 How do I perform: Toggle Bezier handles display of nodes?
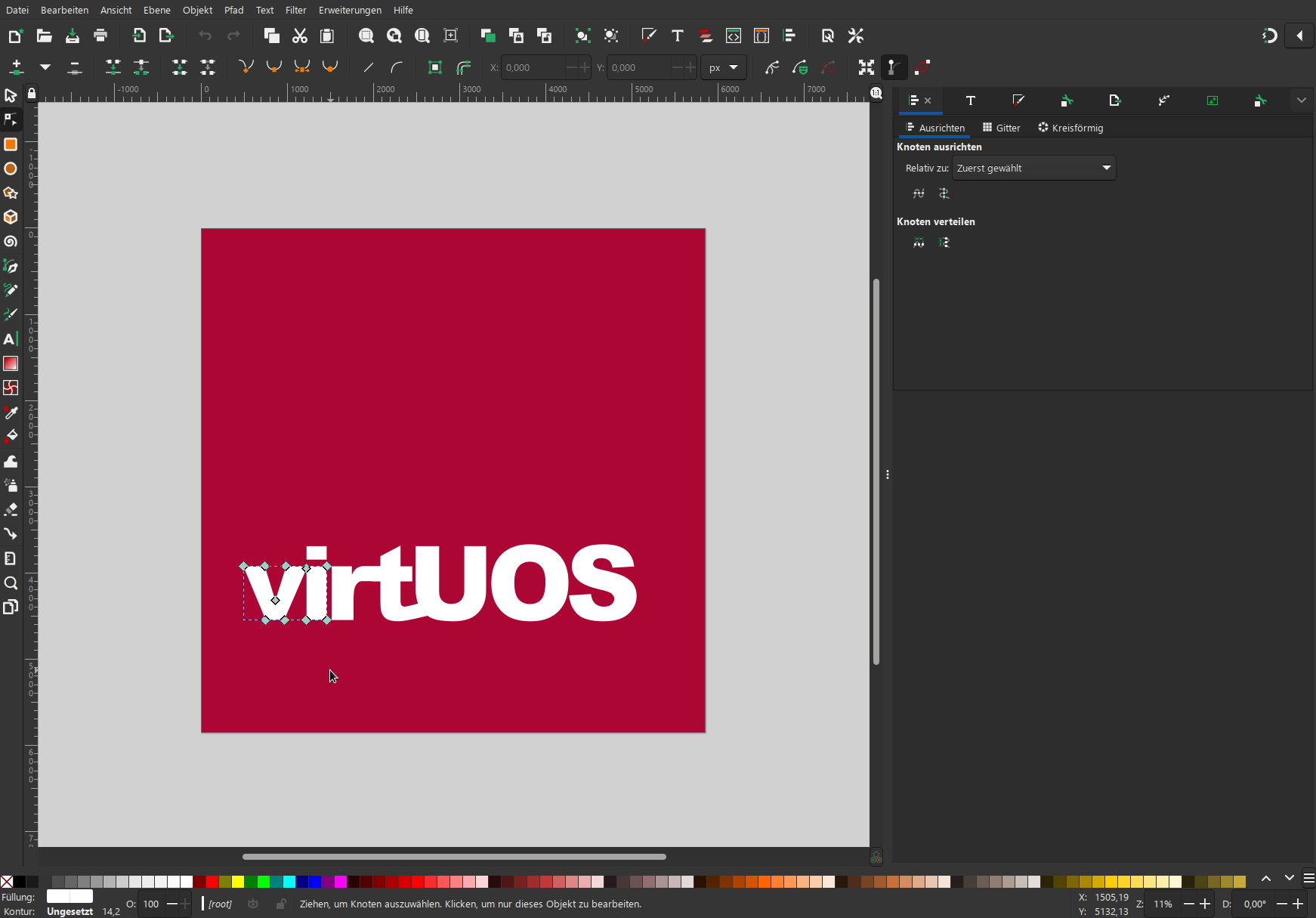tap(894, 67)
